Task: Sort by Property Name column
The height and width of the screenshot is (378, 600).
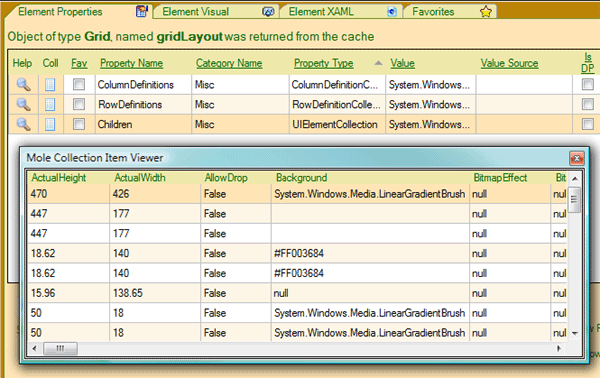Action: pyautogui.click(x=132, y=64)
